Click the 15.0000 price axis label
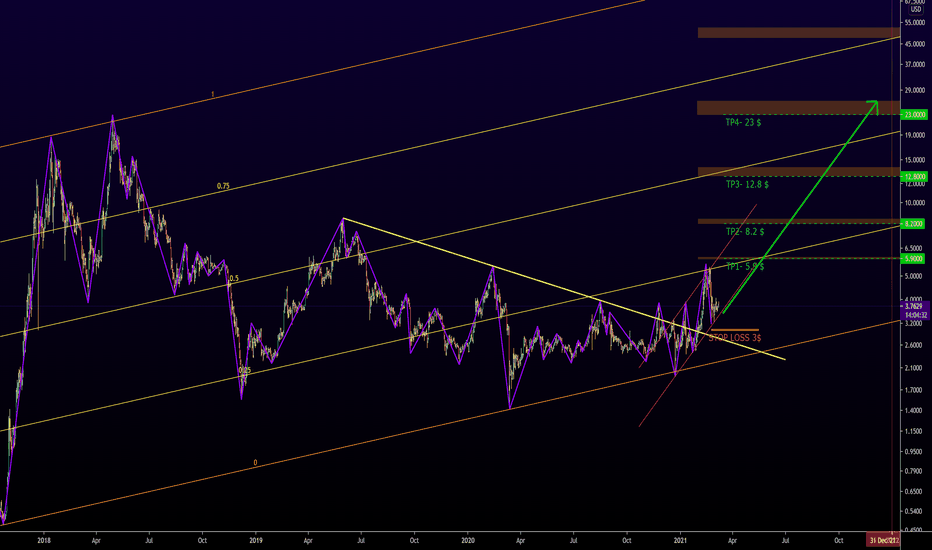 (914, 160)
